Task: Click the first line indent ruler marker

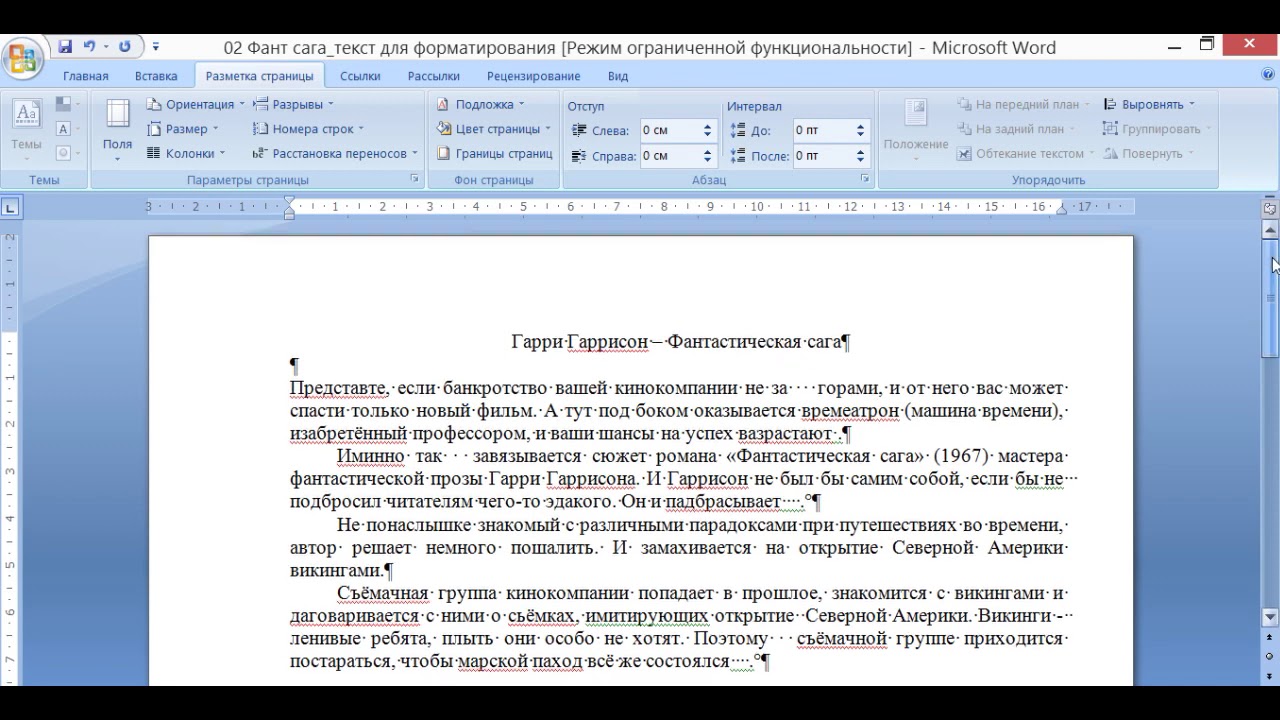Action: 290,202
